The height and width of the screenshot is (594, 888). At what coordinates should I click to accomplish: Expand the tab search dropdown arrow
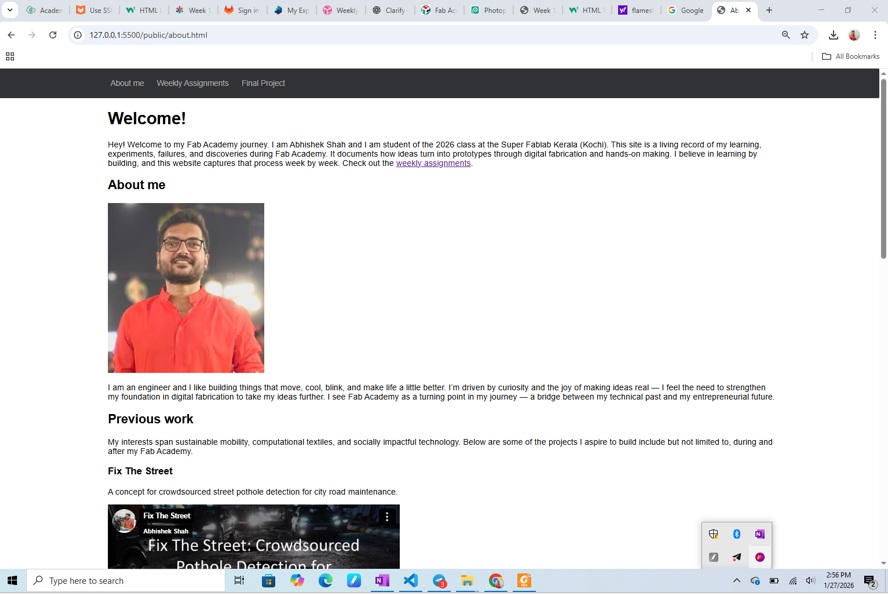(x=10, y=10)
